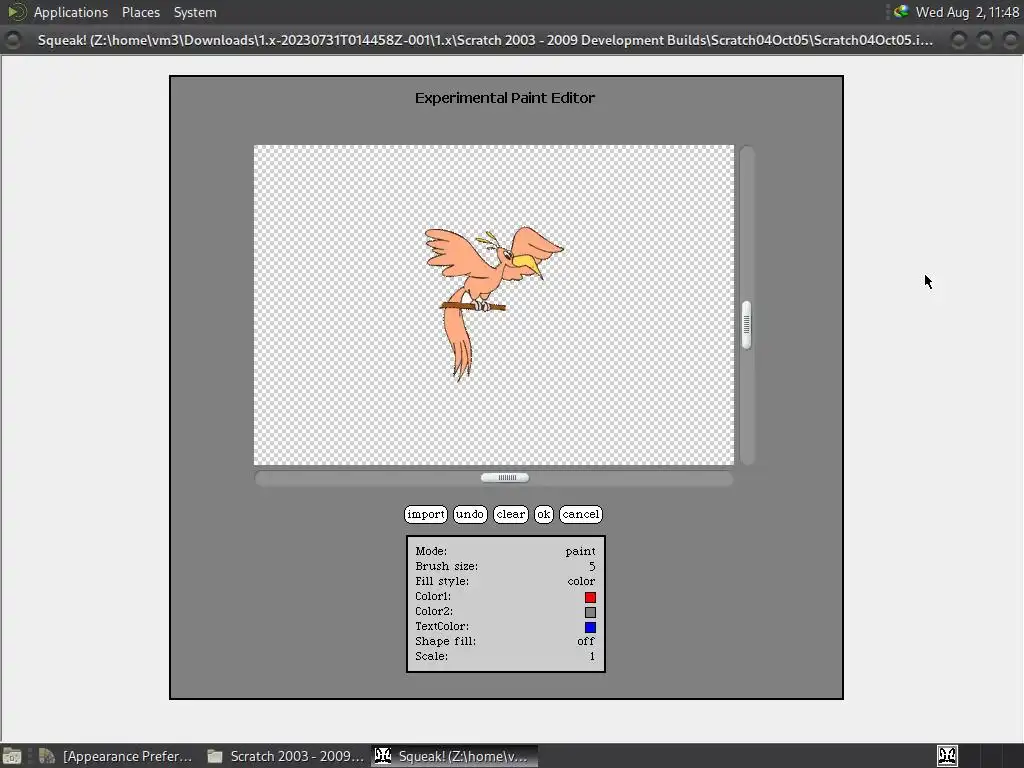Click the Scale: label
Image resolution: width=1024 pixels, height=768 pixels.
tap(432, 656)
